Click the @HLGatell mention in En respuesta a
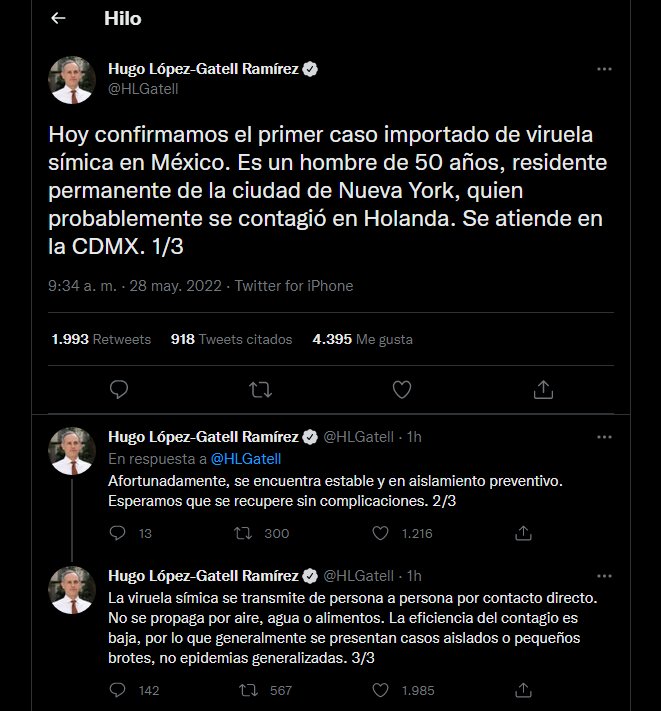The image size is (661, 711). click(x=246, y=459)
